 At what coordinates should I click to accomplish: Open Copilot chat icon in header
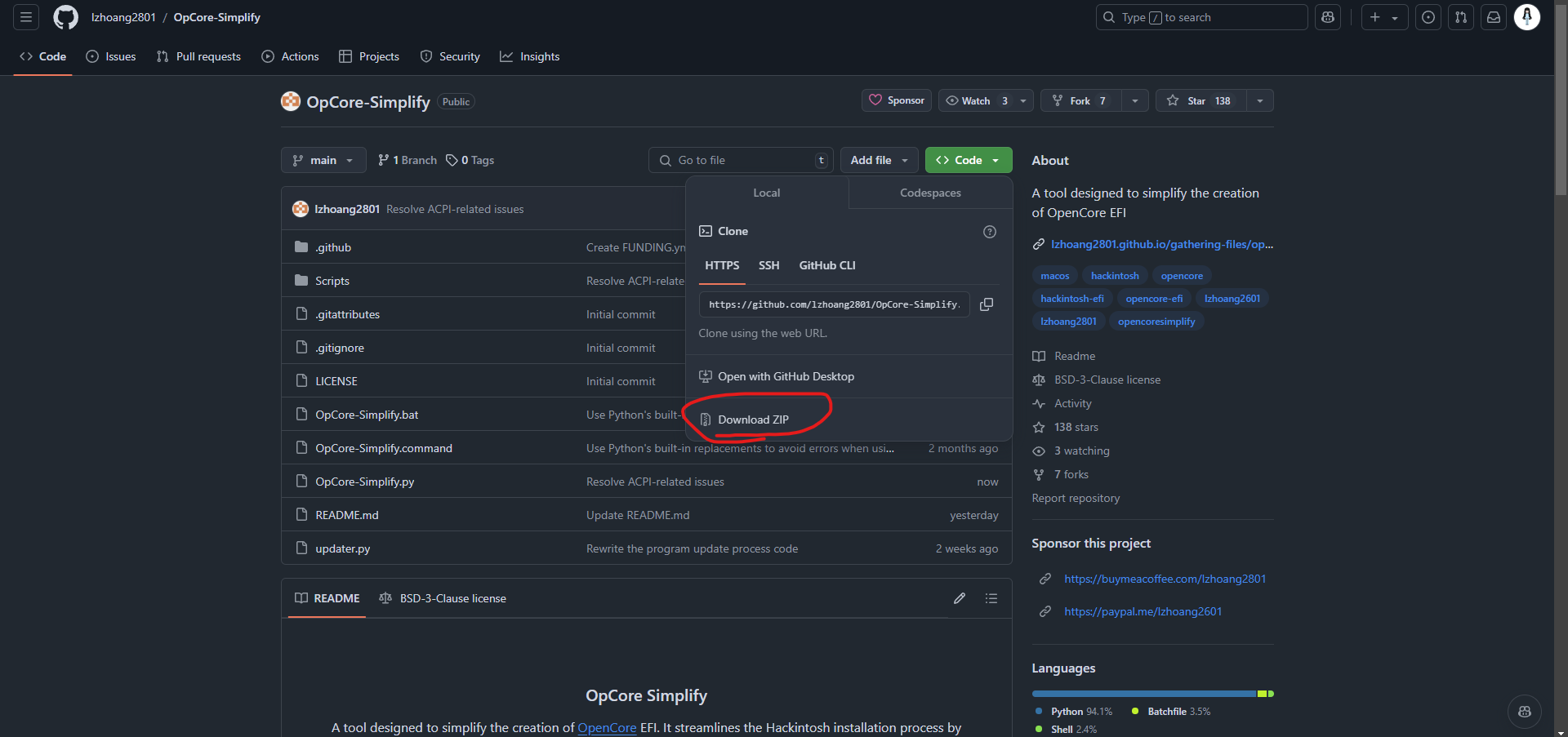[1328, 17]
